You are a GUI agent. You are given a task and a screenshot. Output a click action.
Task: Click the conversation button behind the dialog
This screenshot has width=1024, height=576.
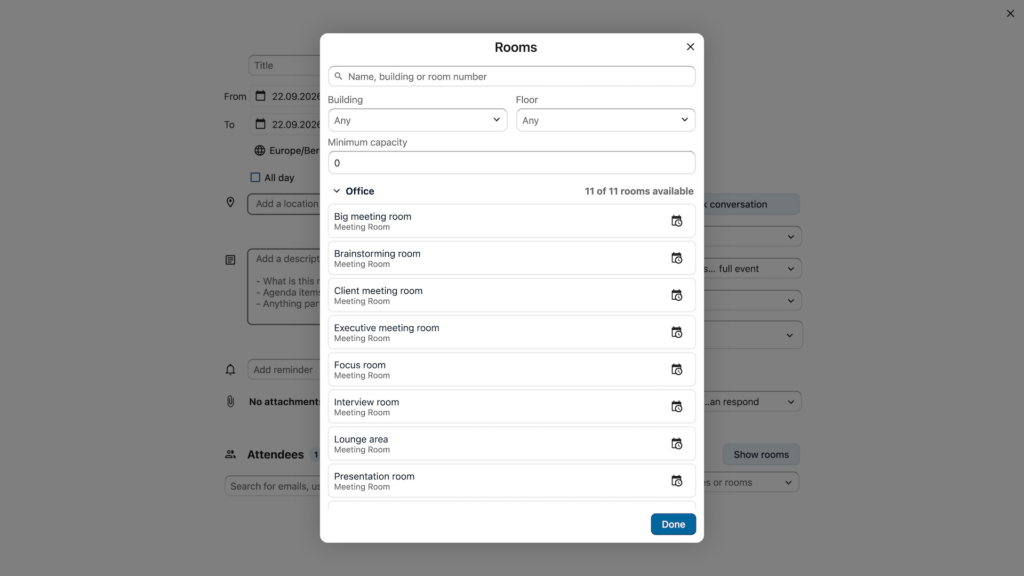click(x=752, y=204)
